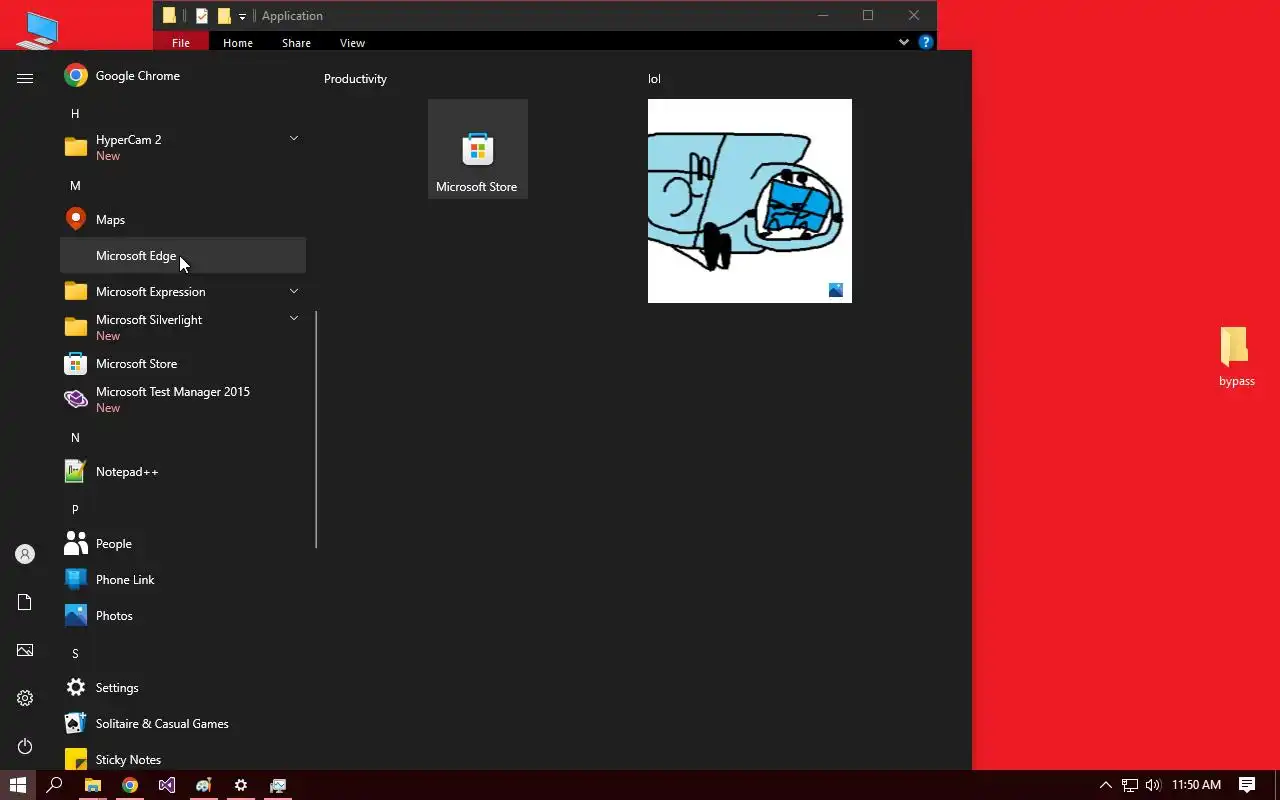Click the Power button in Start sidebar

[x=25, y=746]
